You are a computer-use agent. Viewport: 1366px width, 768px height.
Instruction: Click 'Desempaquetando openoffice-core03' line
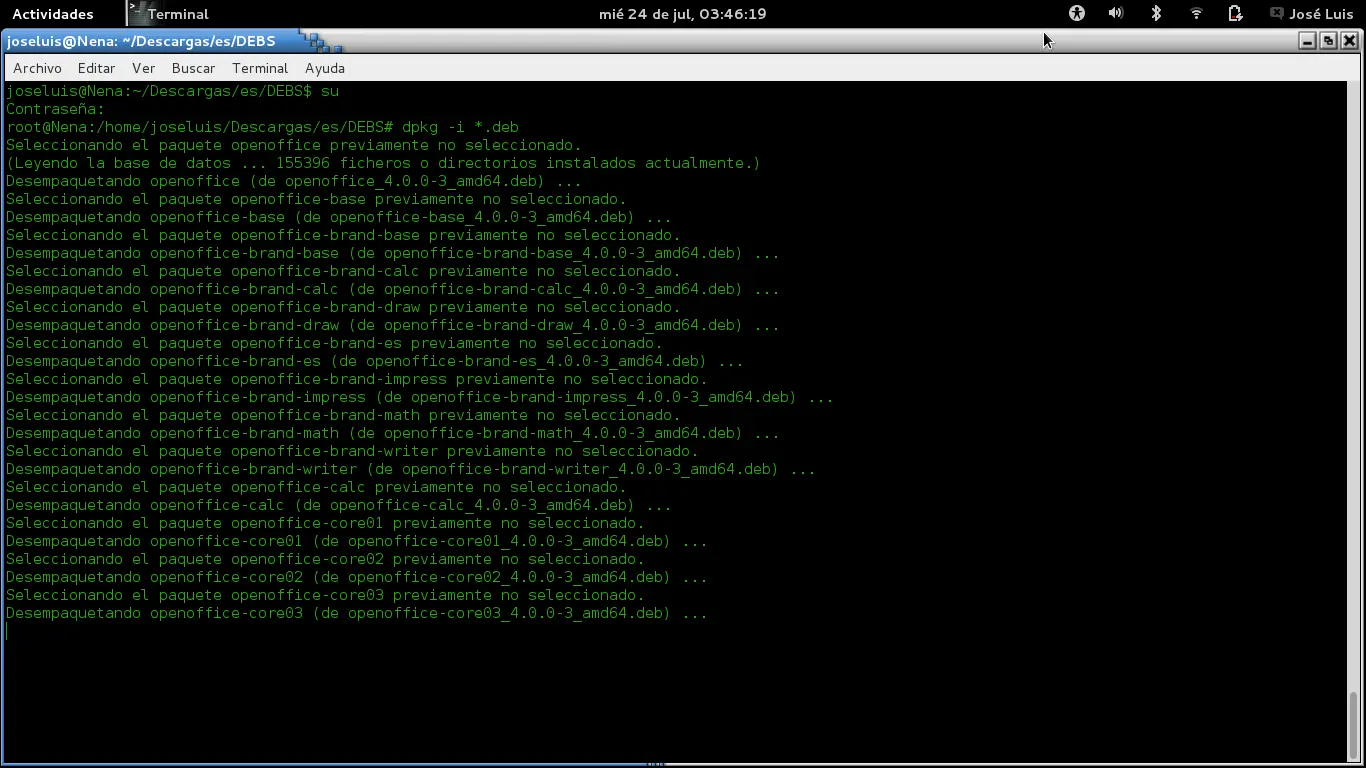(356, 613)
